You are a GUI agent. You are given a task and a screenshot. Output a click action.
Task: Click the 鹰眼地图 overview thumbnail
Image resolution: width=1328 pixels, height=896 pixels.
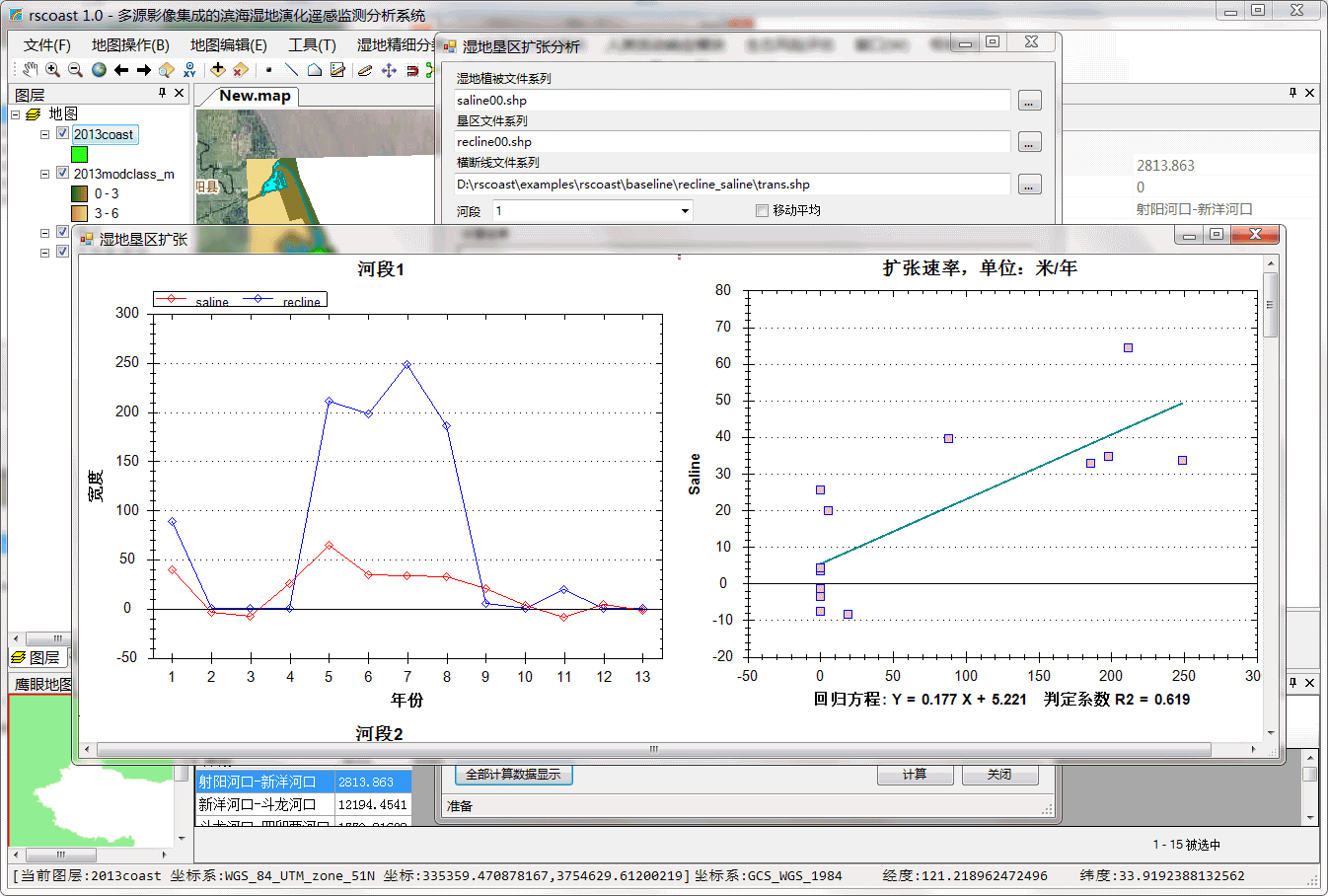[x=91, y=770]
